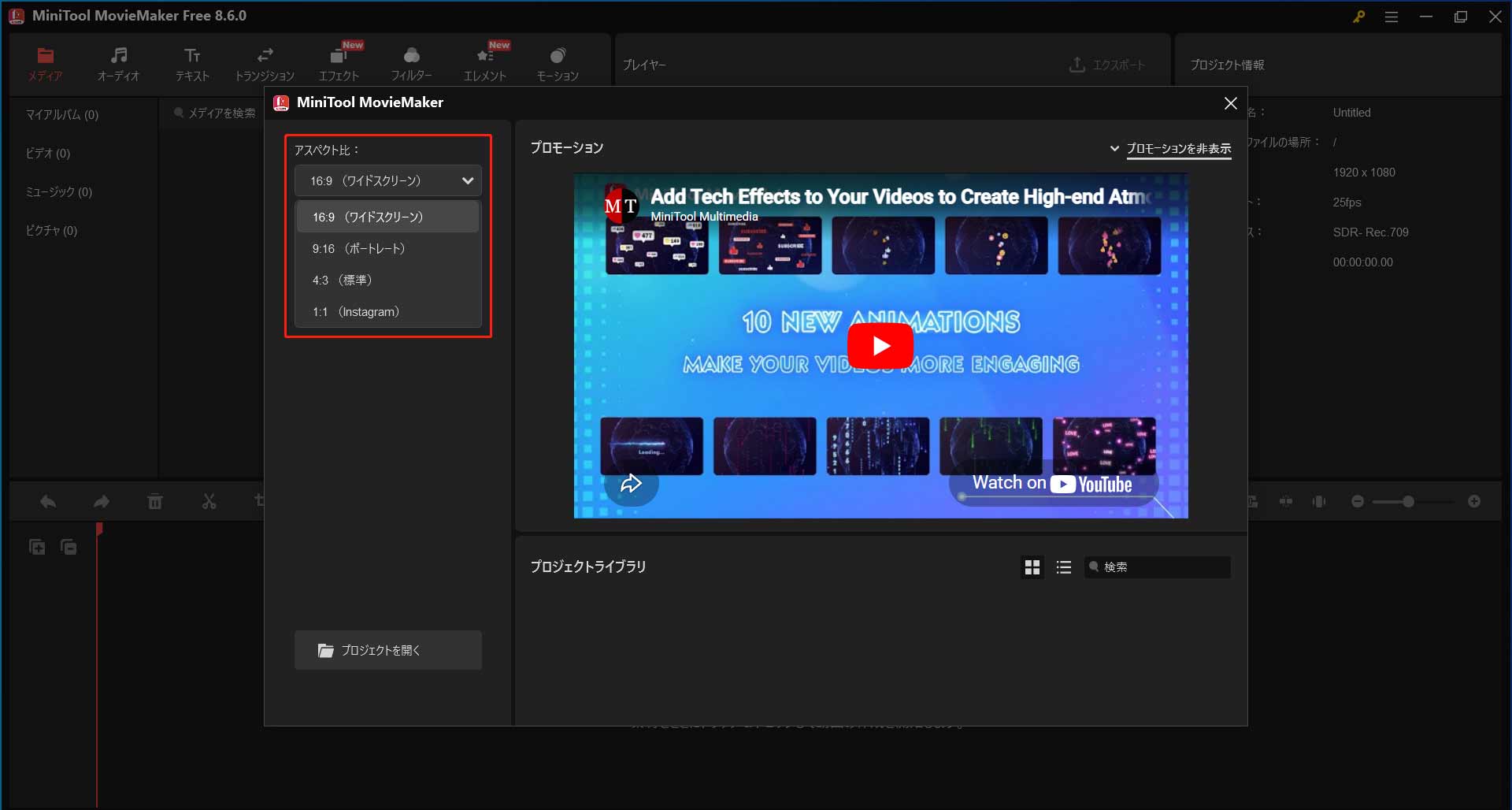Image resolution: width=1512 pixels, height=810 pixels.
Task: Switch project library to list view
Action: click(x=1063, y=567)
